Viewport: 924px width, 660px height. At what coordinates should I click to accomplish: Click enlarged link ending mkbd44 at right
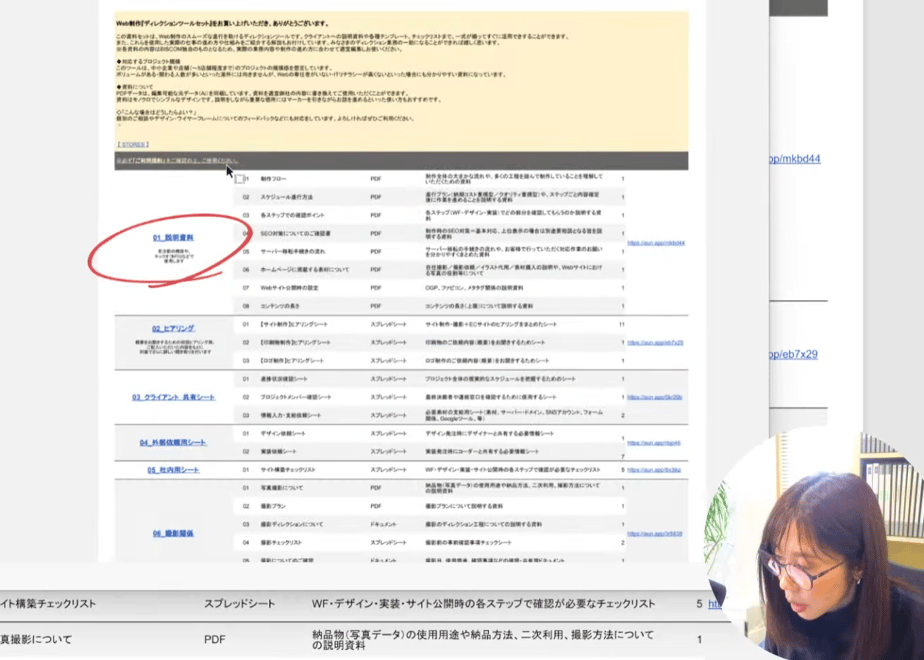point(795,159)
